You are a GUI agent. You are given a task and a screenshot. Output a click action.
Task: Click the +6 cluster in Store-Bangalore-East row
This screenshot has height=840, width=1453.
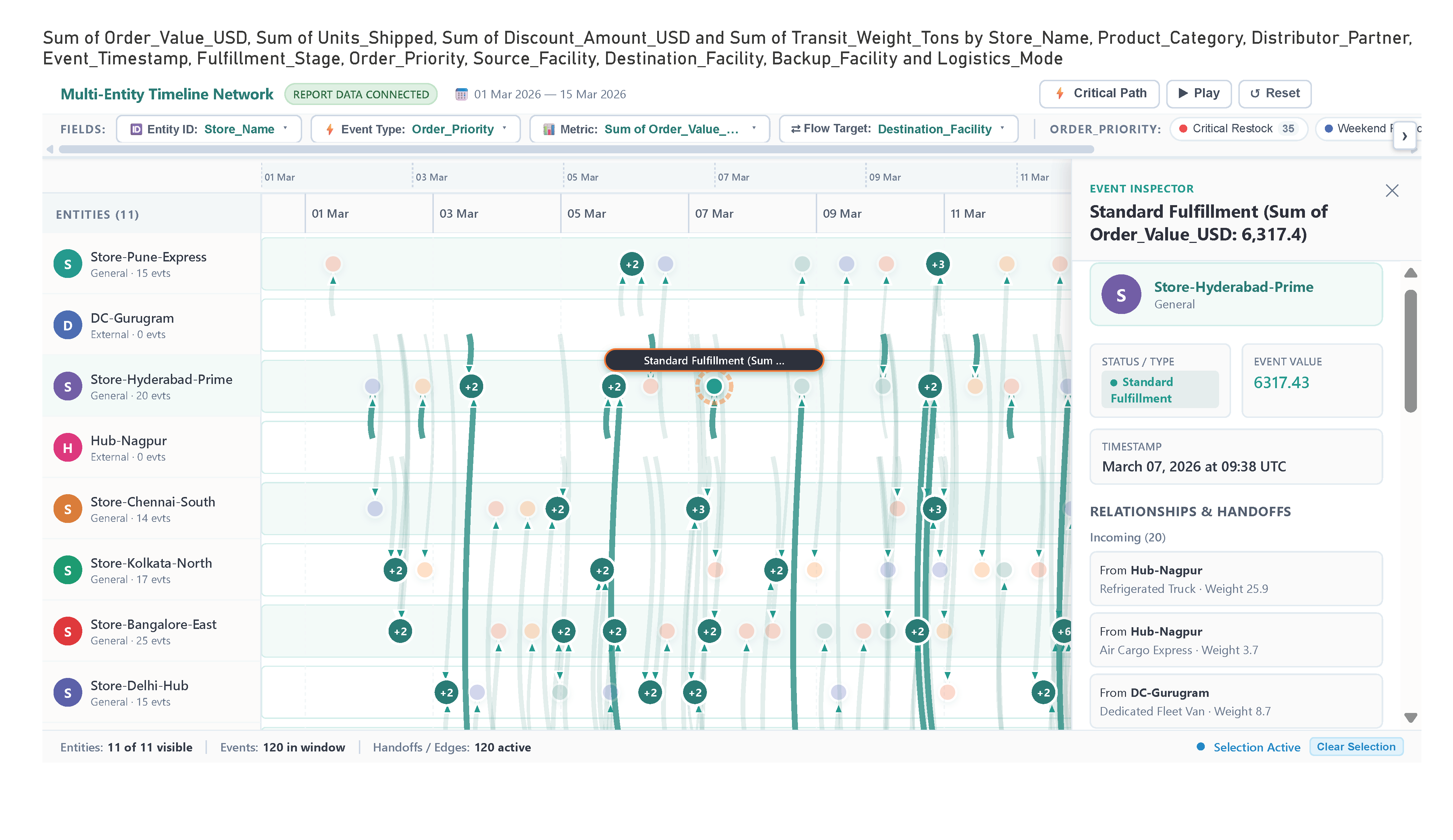click(1063, 631)
